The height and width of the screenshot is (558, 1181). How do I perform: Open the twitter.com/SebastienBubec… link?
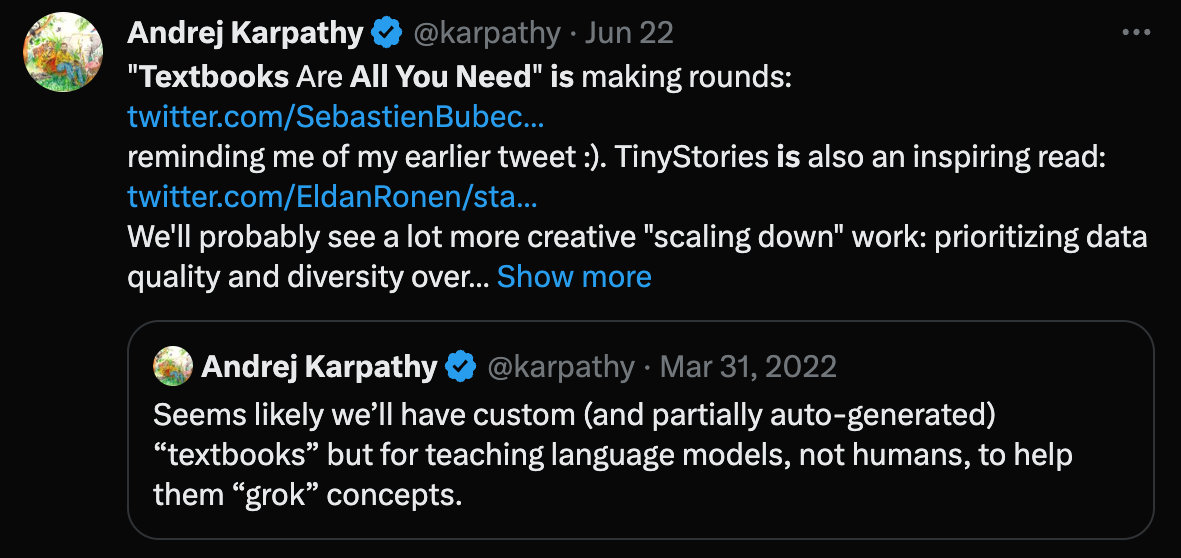tap(336, 117)
